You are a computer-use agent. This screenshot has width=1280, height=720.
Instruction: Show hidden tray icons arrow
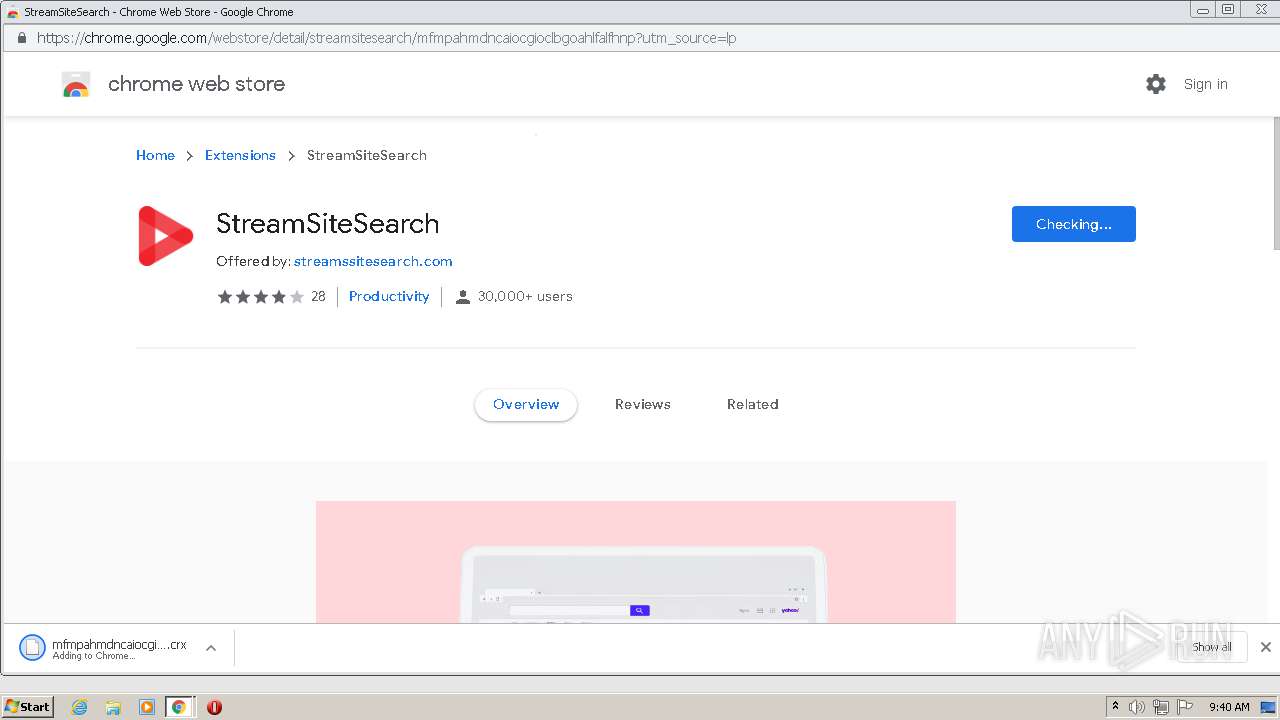click(x=1115, y=707)
